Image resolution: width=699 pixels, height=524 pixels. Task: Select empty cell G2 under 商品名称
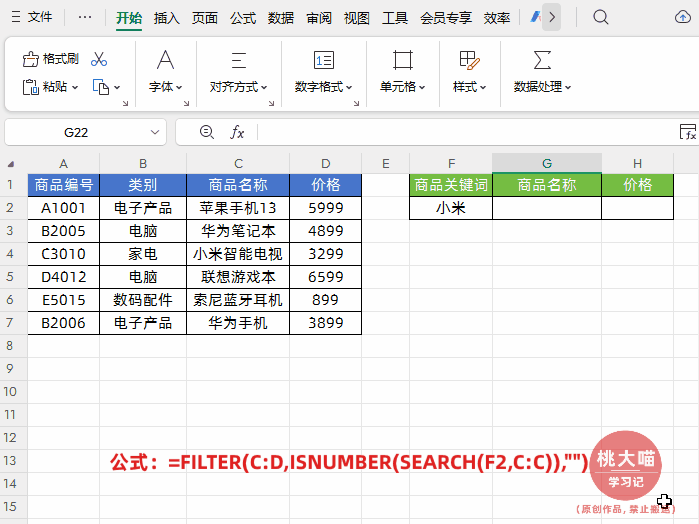point(547,208)
